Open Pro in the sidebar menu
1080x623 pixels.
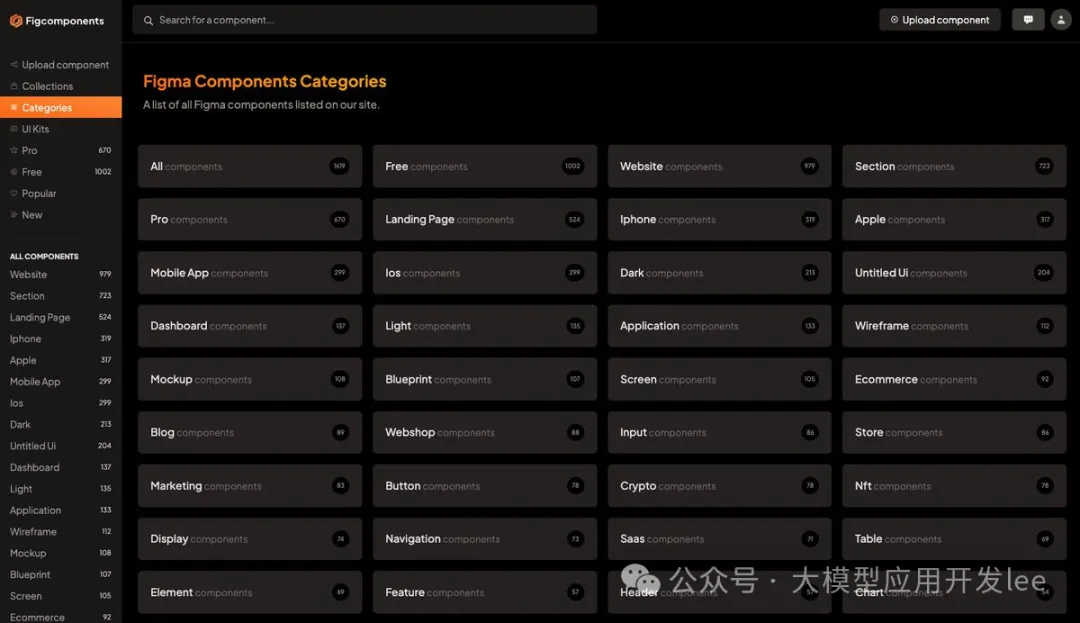coord(61,150)
